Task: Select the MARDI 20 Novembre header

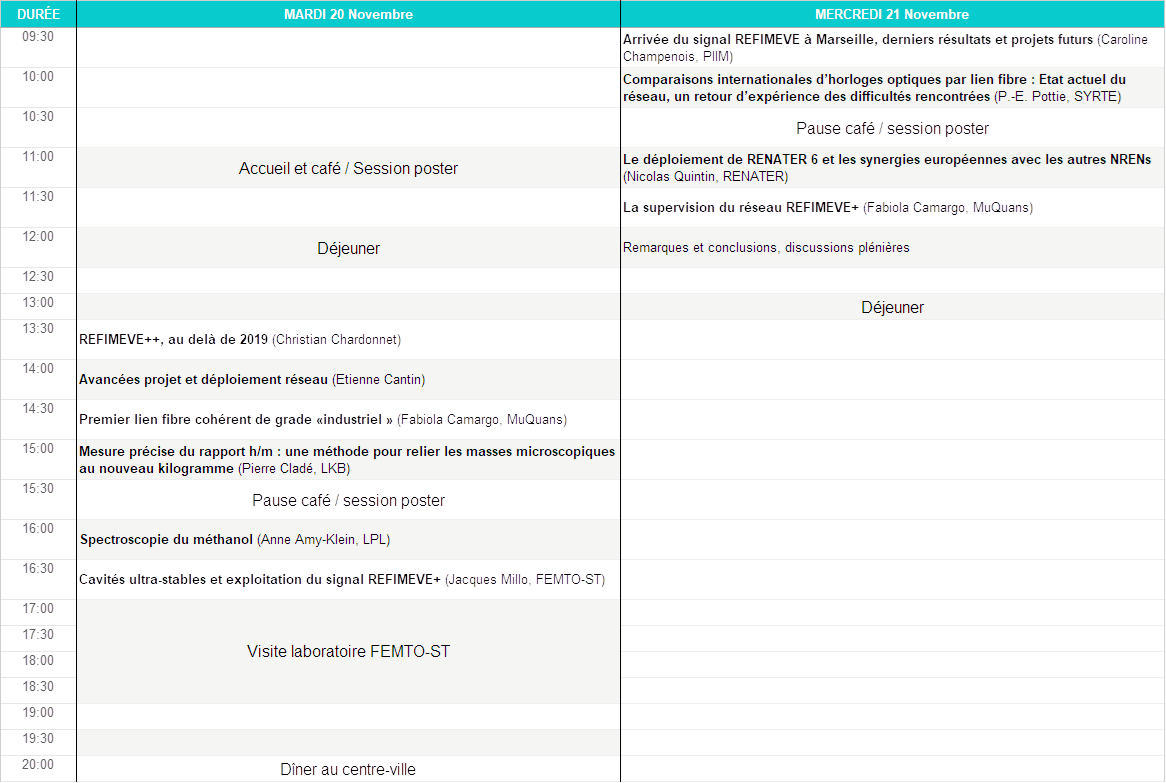Action: pos(348,14)
